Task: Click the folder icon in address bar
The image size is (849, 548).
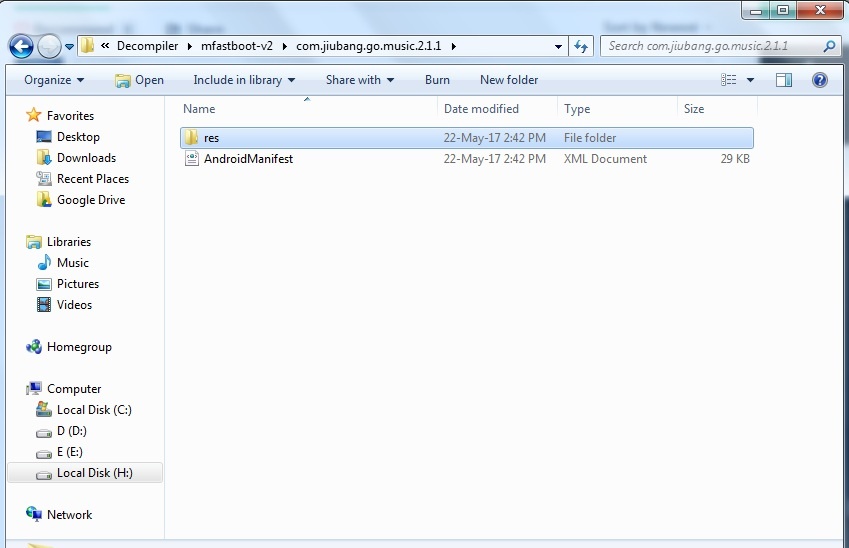Action: tap(88, 46)
